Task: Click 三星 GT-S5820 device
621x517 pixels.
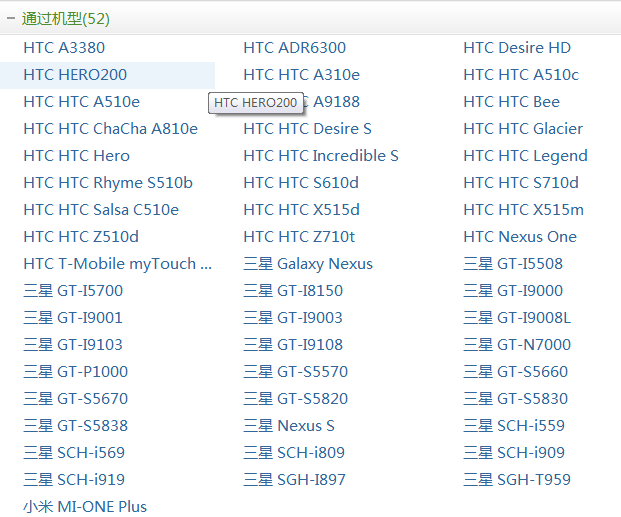Action: [x=296, y=398]
